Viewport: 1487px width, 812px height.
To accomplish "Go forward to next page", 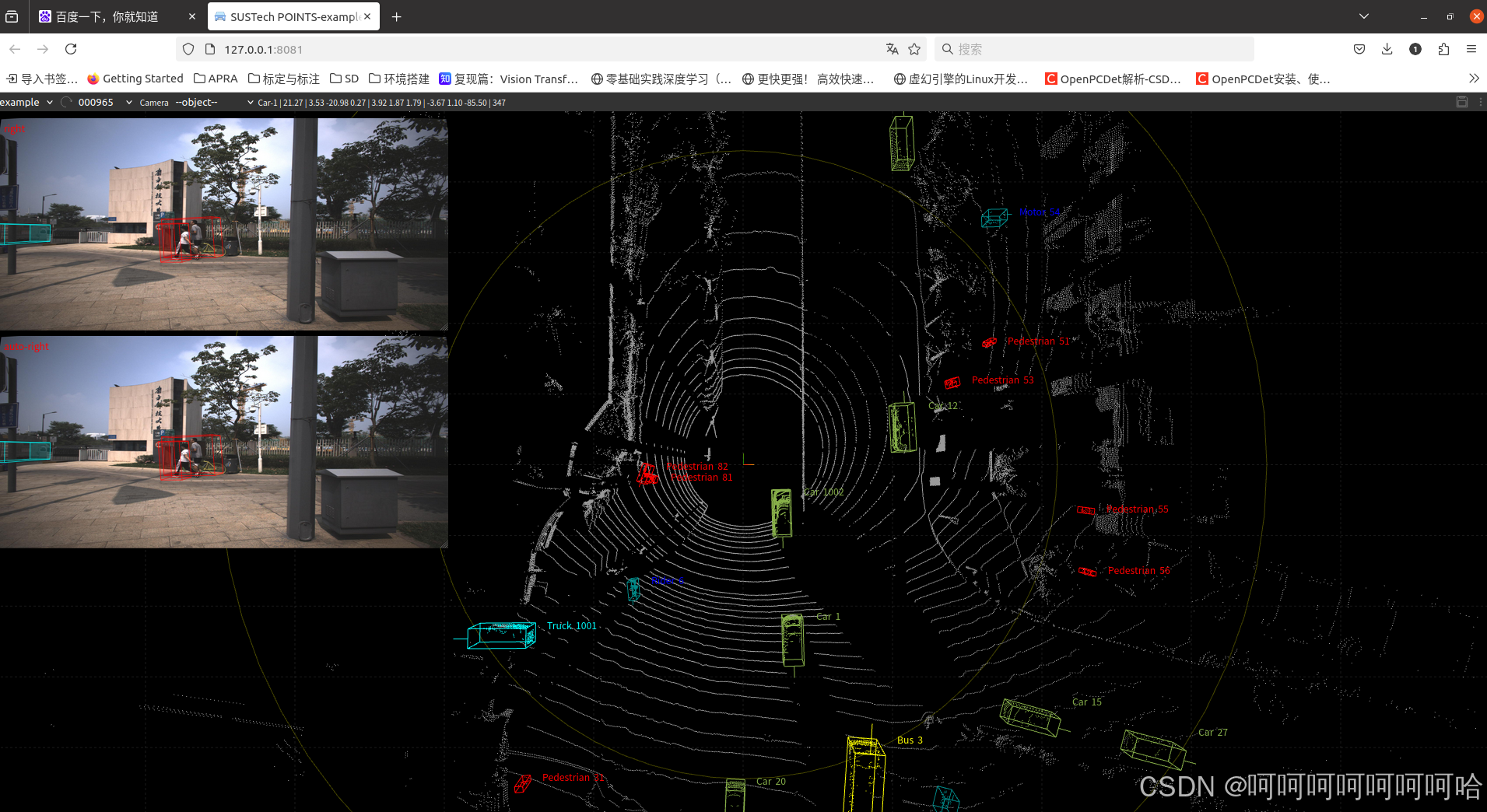I will tap(43, 49).
